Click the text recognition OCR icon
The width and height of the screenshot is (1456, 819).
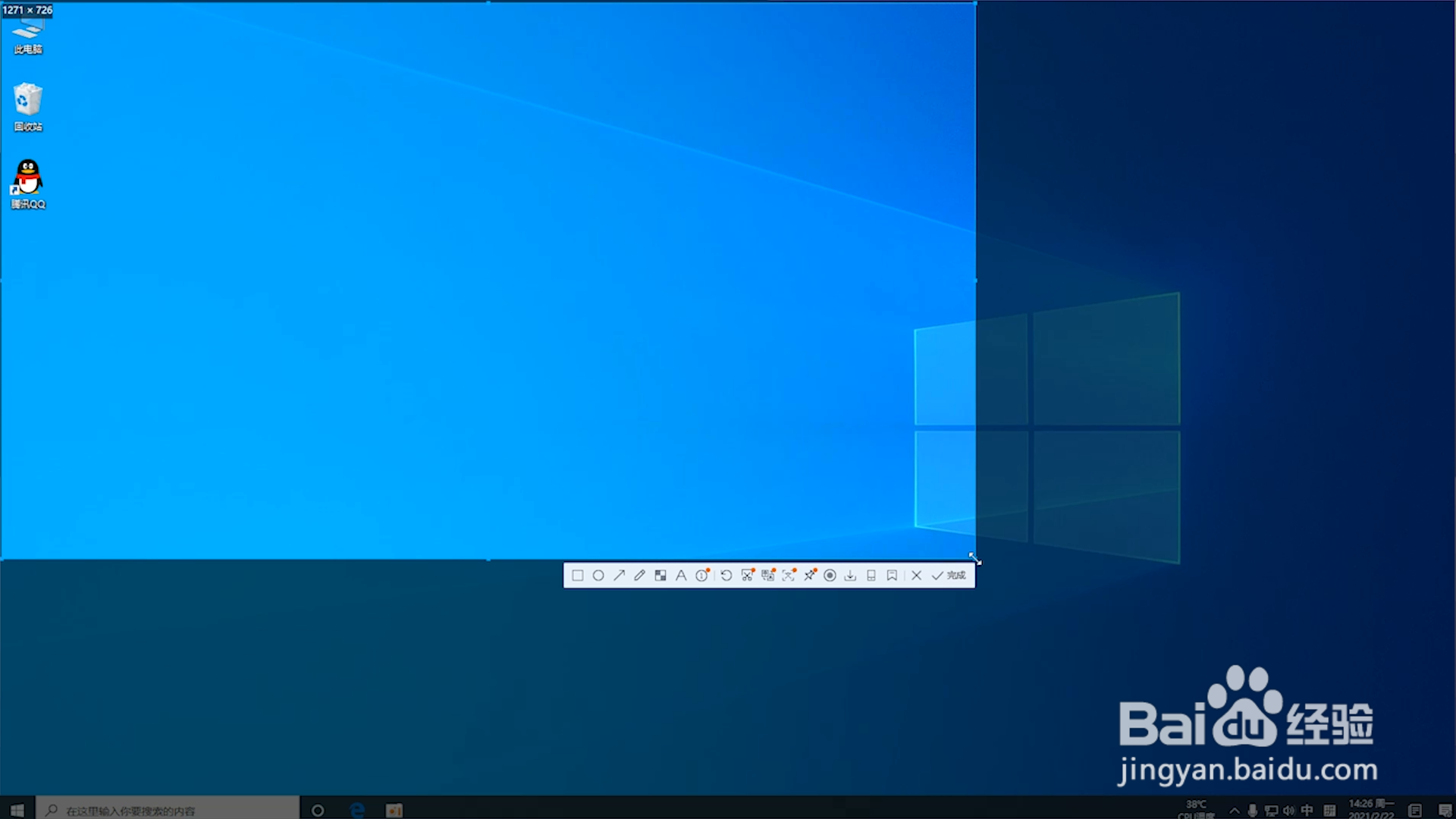pyautogui.click(x=789, y=576)
